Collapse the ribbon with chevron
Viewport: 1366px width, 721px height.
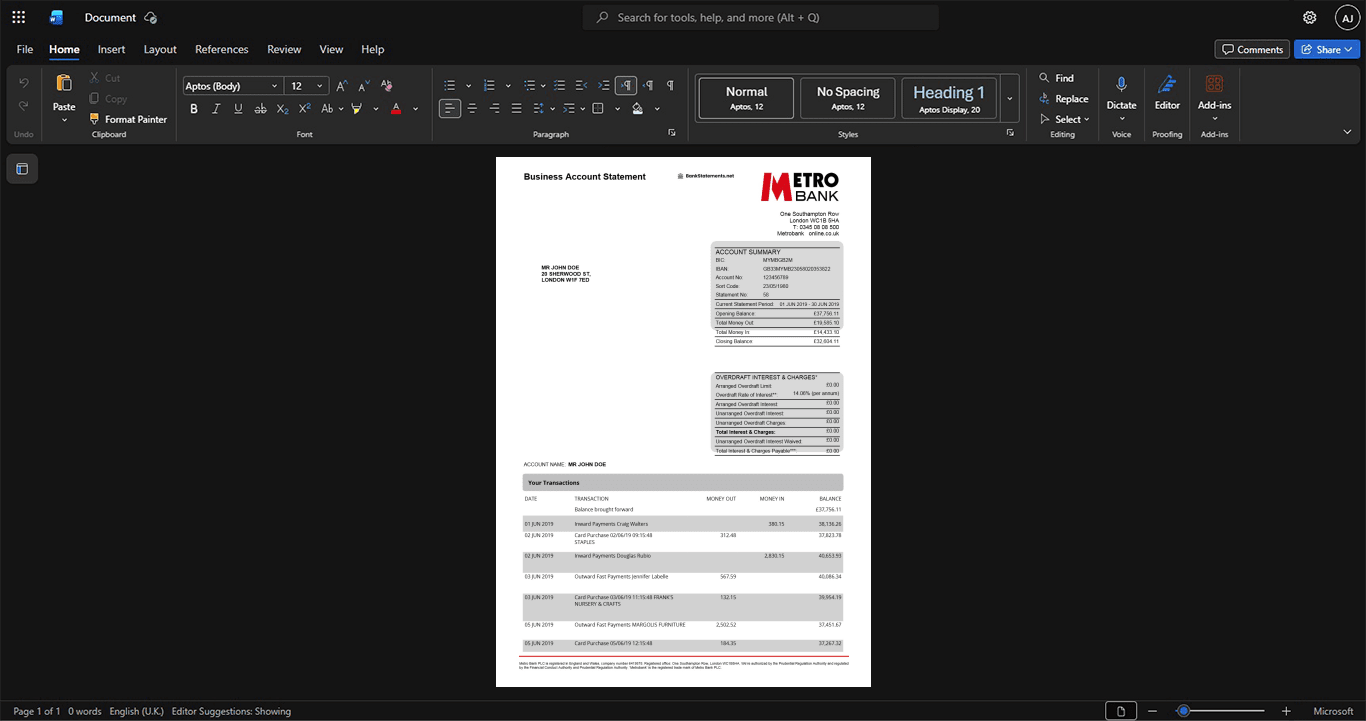(1347, 131)
